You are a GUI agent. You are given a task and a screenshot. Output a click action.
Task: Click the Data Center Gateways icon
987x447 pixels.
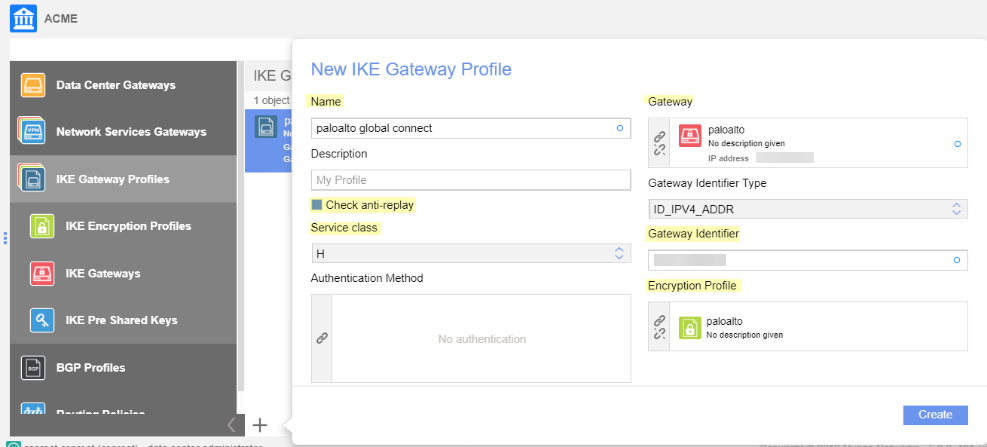pos(33,85)
